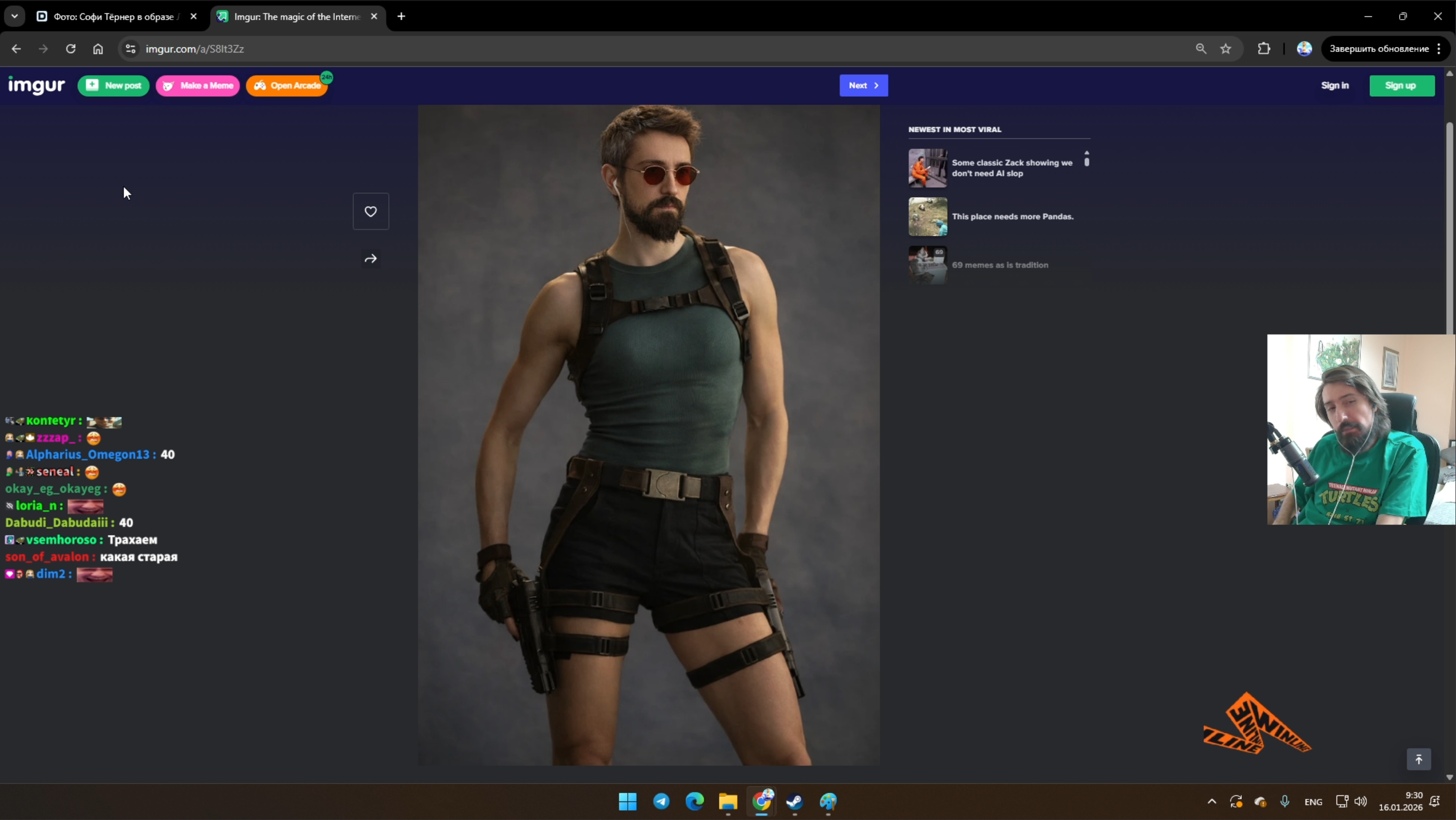The width and height of the screenshot is (1456, 820).
Task: Open a new browser tab
Action: (401, 16)
